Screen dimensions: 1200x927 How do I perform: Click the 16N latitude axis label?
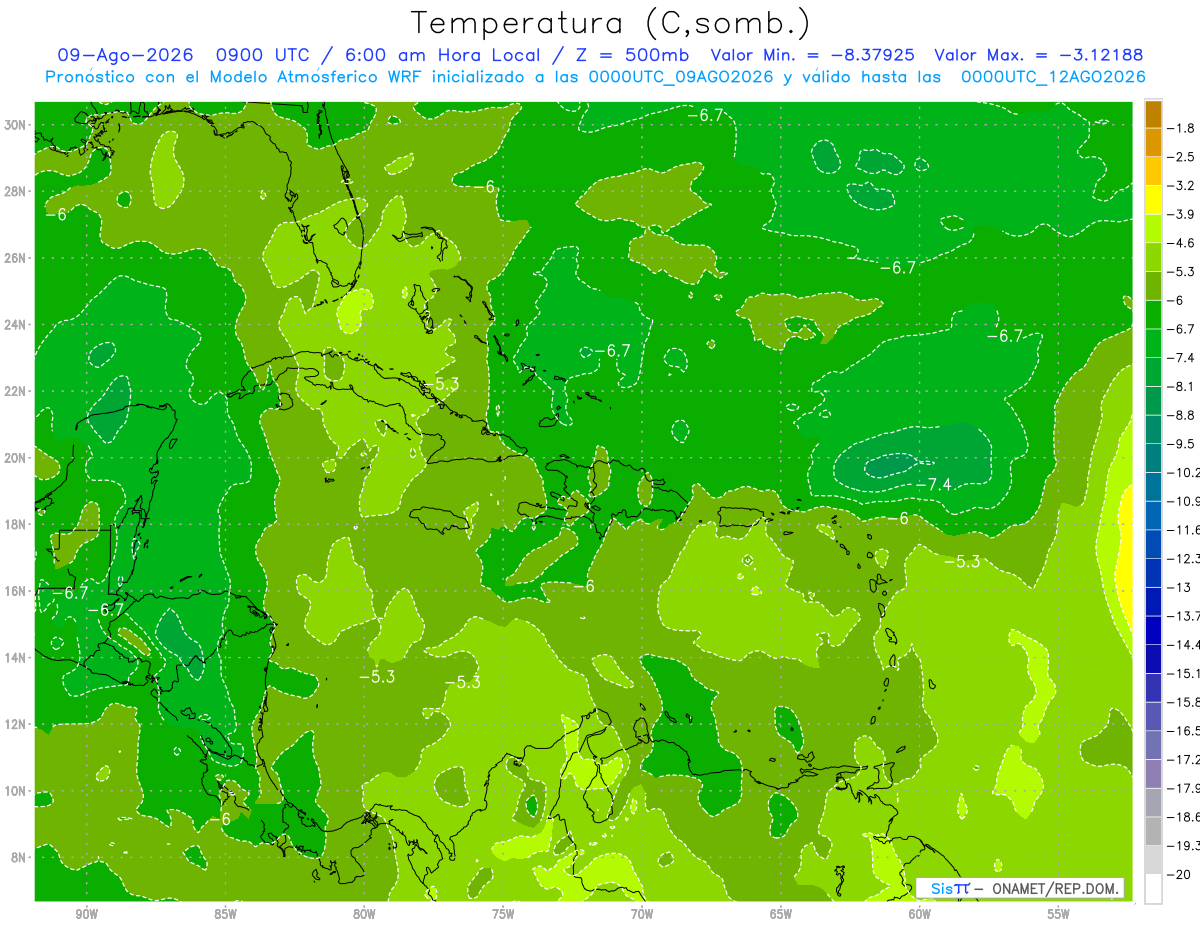pyautogui.click(x=17, y=591)
